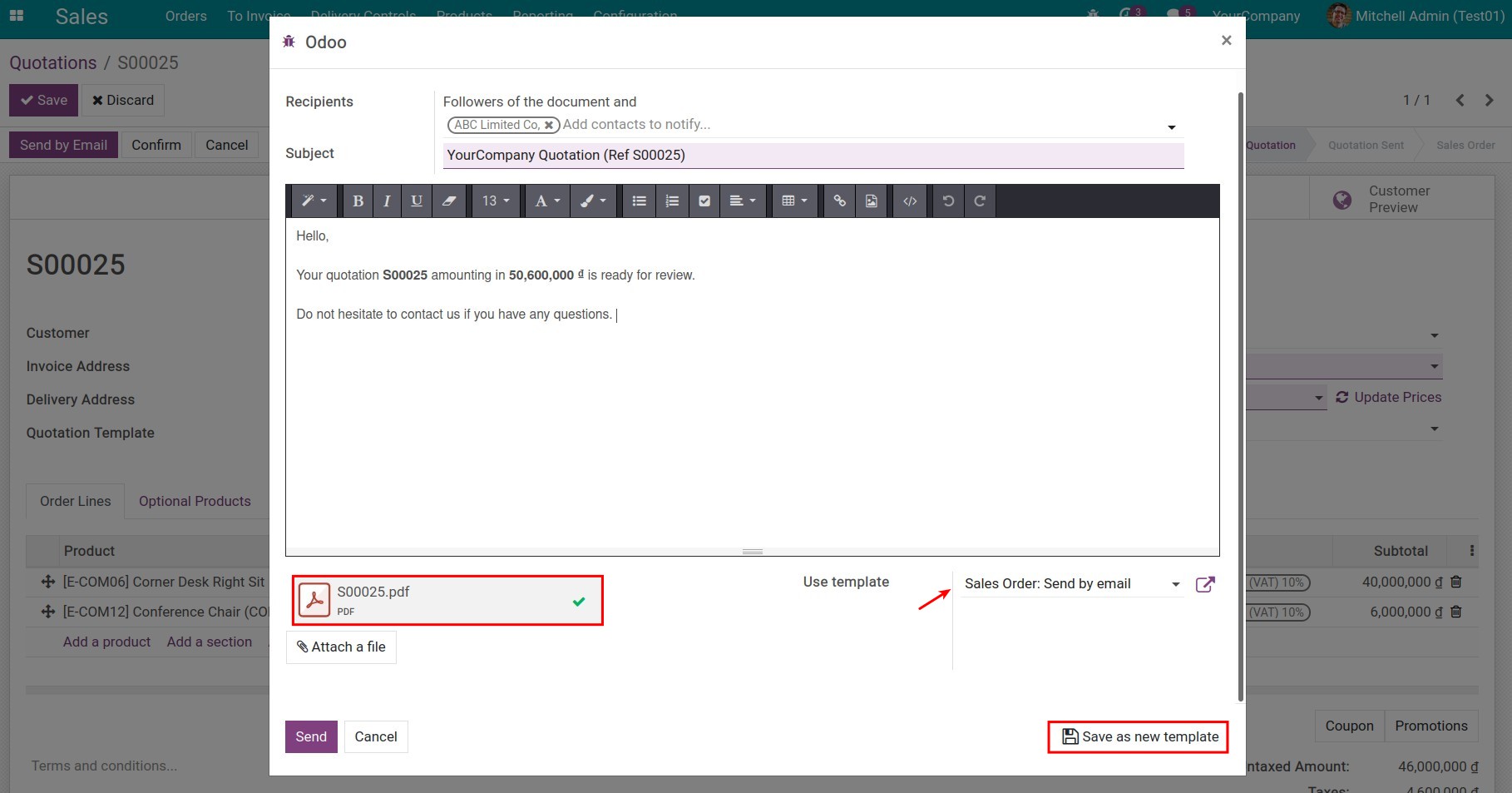
Task: Open template external link icon
Action: [x=1205, y=584]
